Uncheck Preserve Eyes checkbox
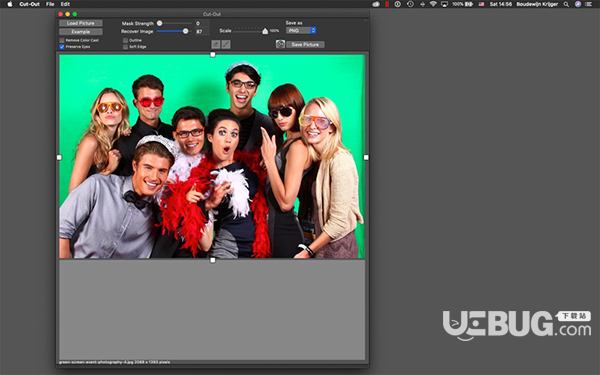This screenshot has width=600, height=375. [62, 47]
